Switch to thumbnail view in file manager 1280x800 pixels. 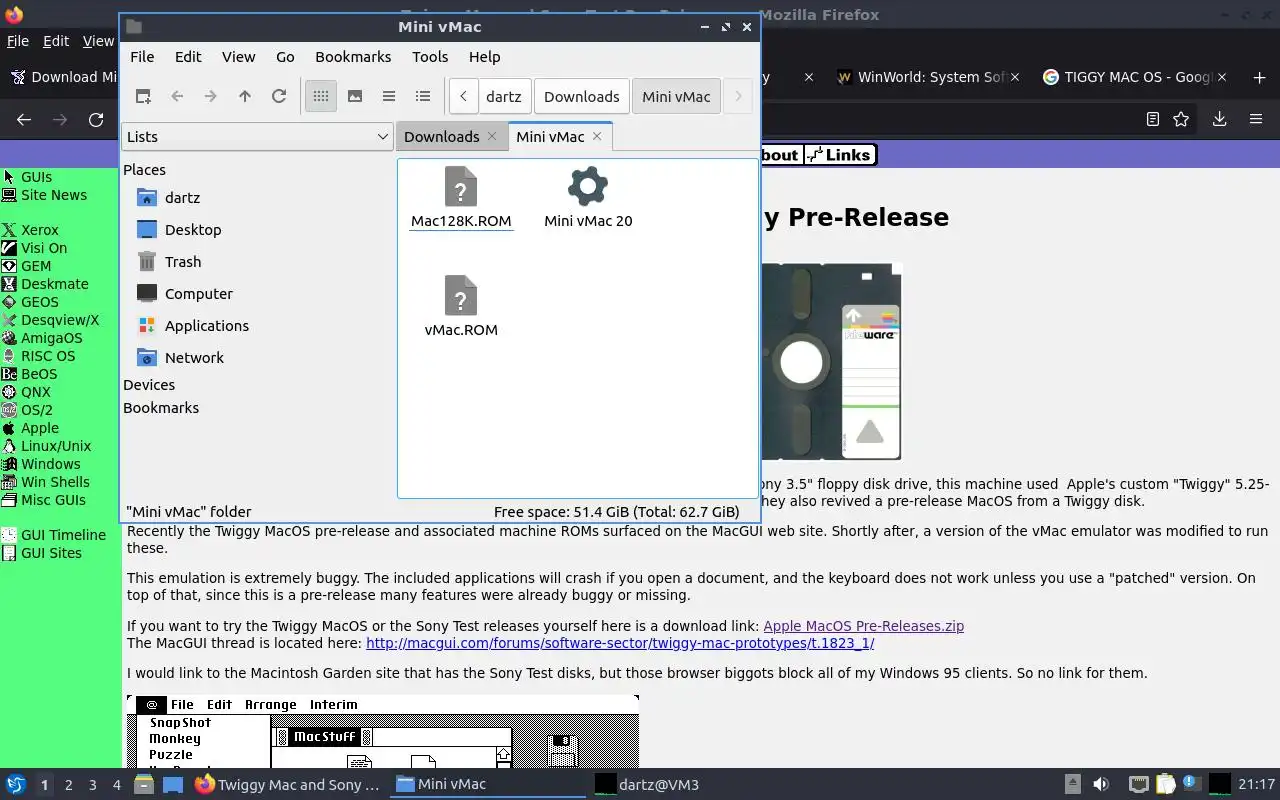(355, 96)
